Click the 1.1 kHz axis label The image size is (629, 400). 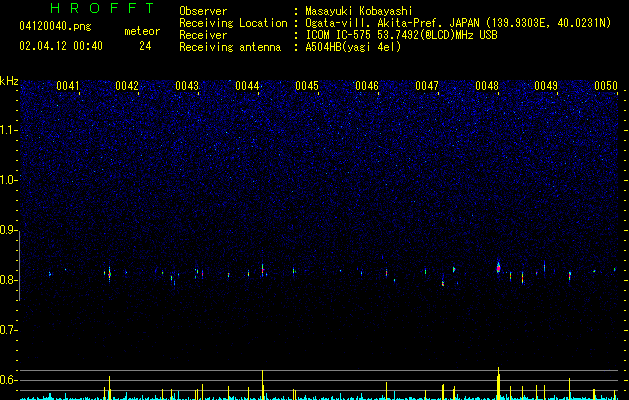[x=9, y=130]
